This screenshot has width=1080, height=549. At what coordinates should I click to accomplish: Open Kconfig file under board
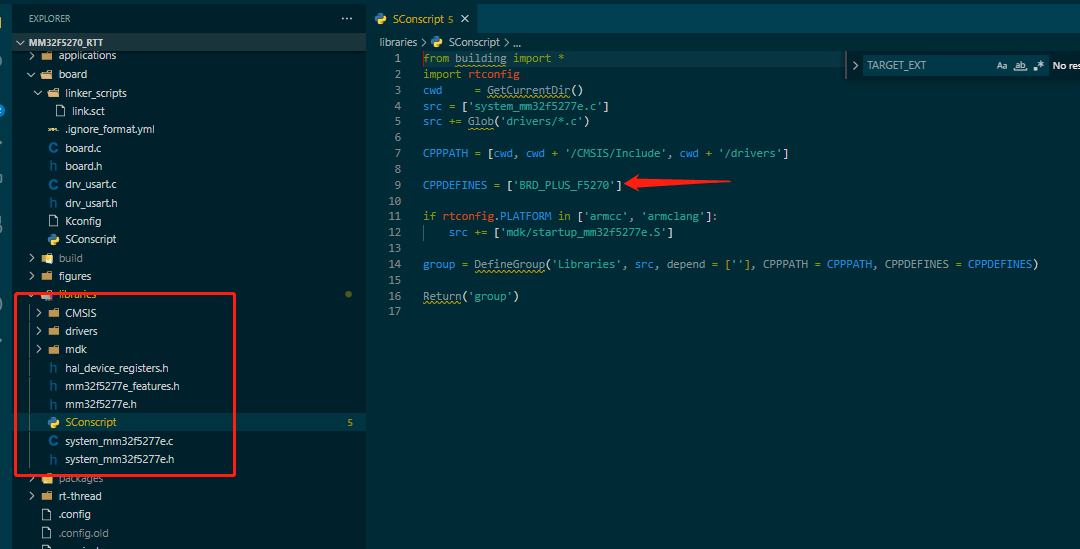click(x=83, y=221)
